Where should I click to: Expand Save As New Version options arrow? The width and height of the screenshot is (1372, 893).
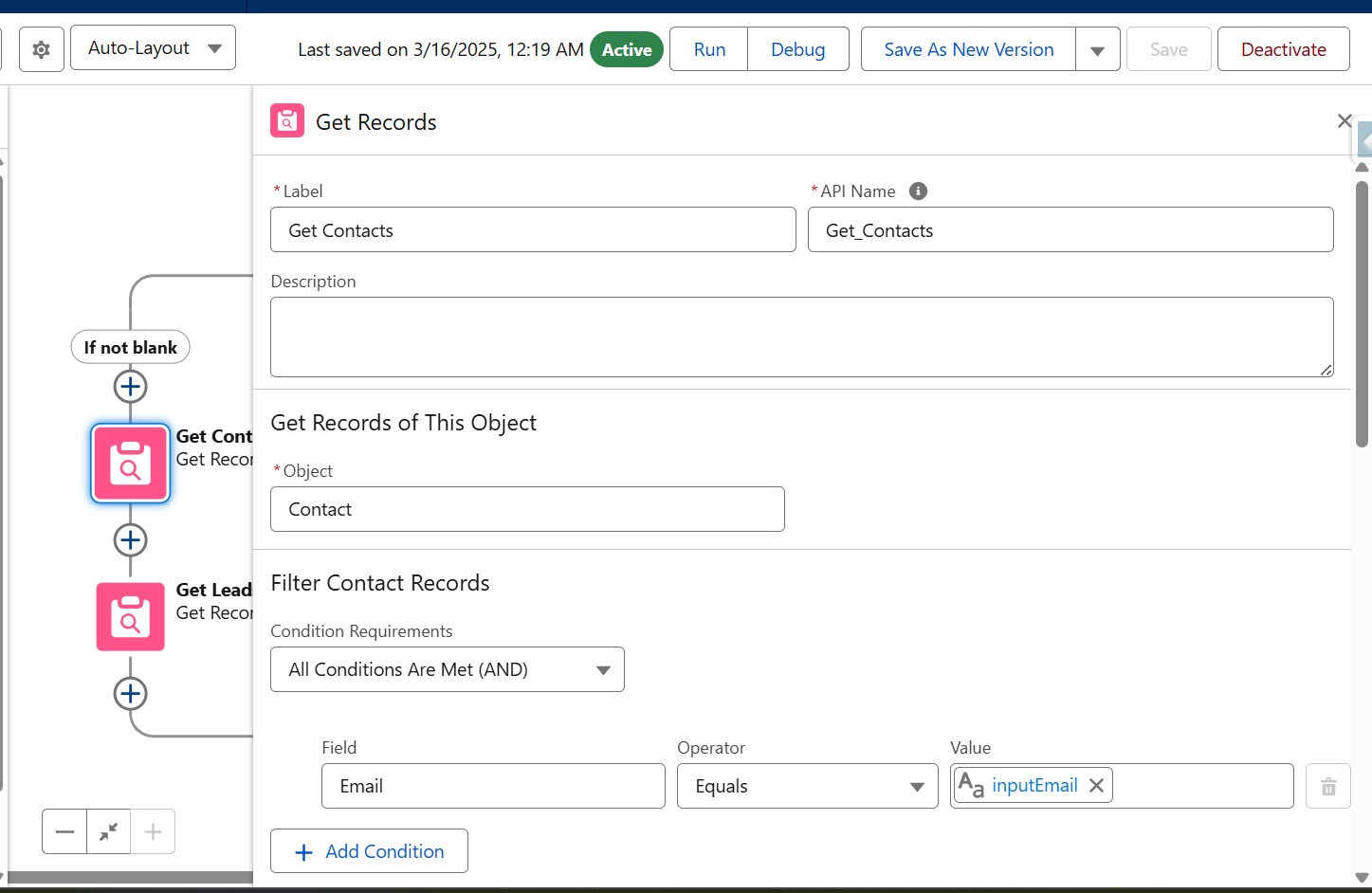coord(1097,49)
